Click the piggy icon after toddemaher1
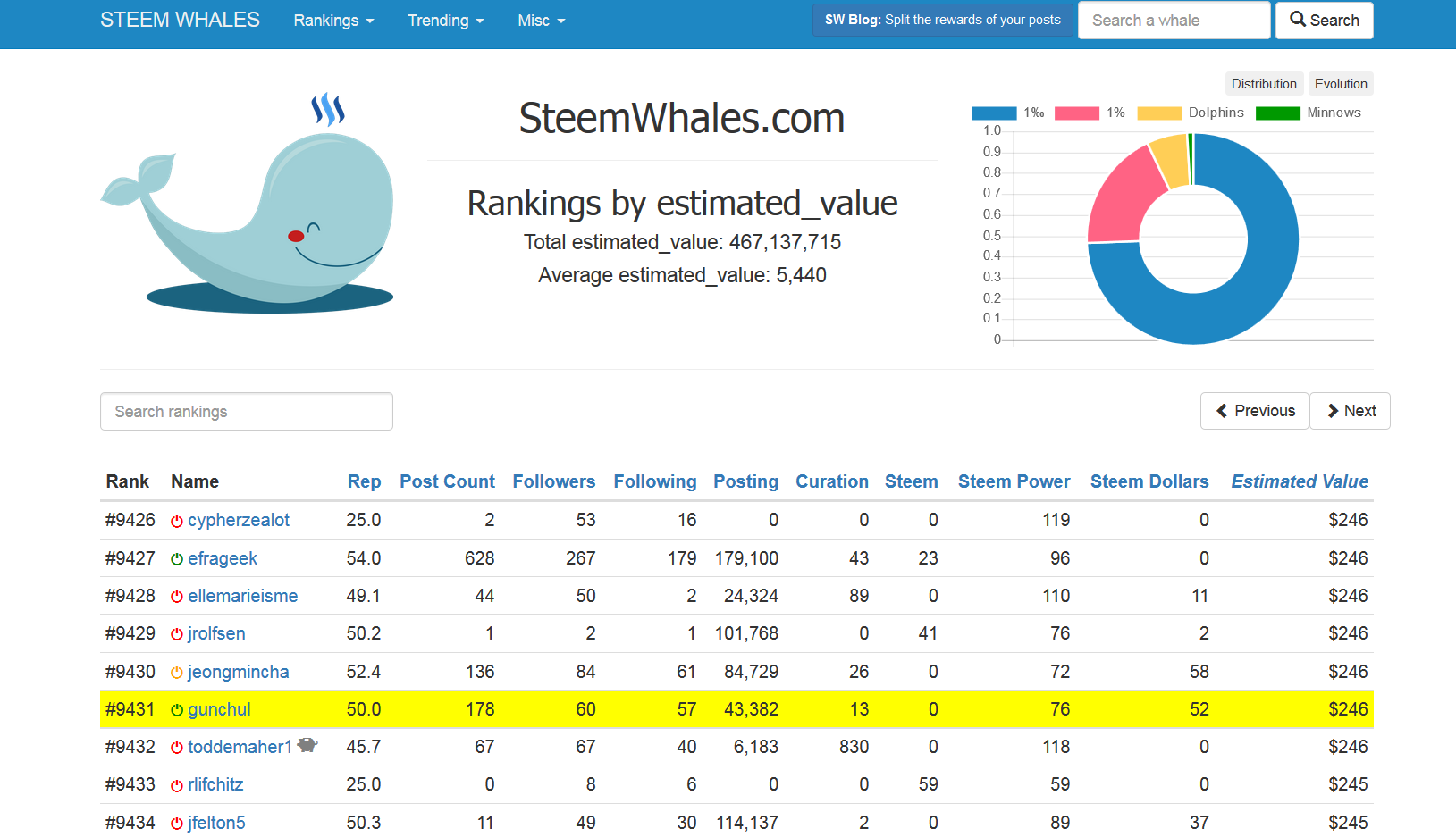This screenshot has height=837, width=1456. 307,745
